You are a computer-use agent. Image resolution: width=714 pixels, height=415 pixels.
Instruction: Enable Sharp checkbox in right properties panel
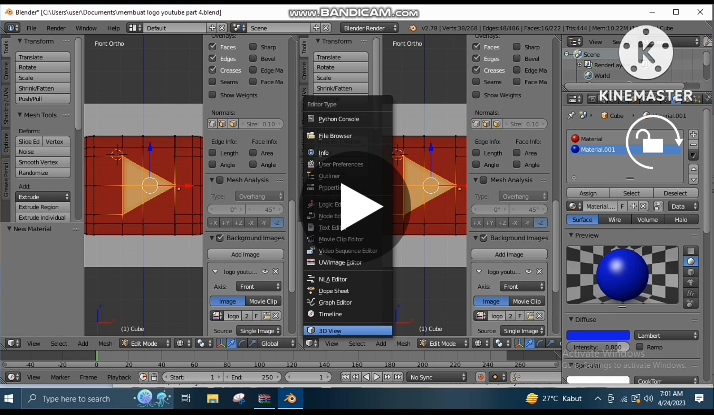[x=517, y=46]
